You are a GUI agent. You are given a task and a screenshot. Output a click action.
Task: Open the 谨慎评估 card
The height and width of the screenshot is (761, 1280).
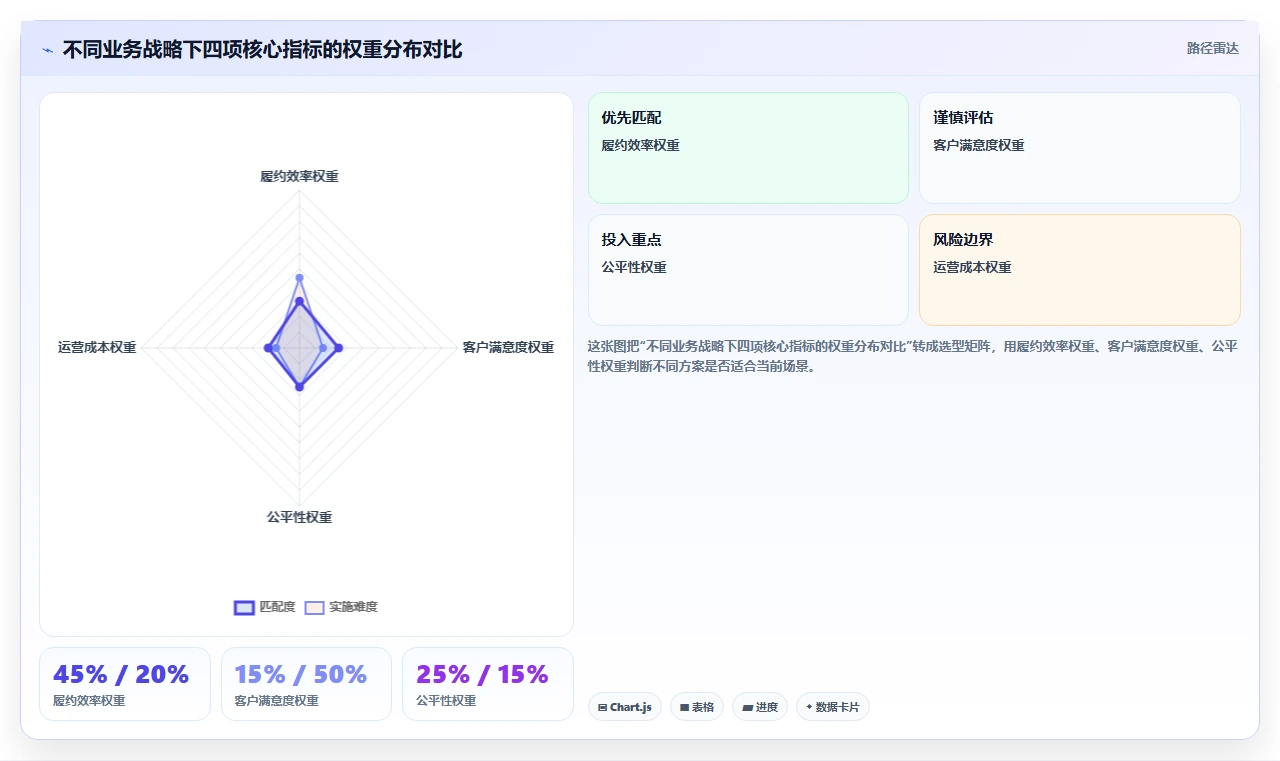[1080, 148]
